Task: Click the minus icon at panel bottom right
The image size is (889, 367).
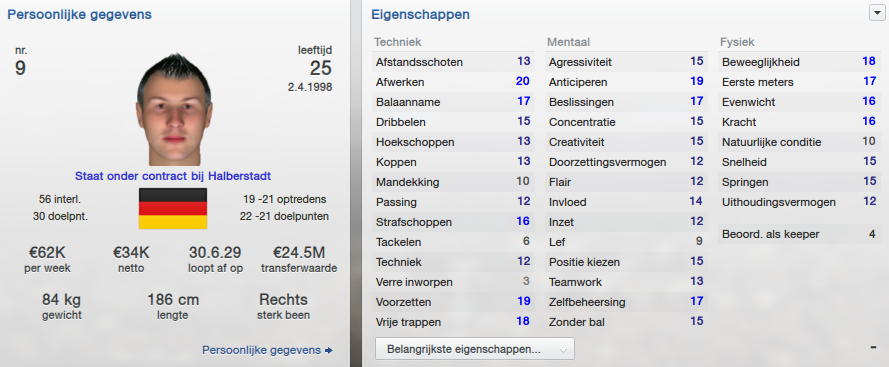Action: click(x=874, y=347)
